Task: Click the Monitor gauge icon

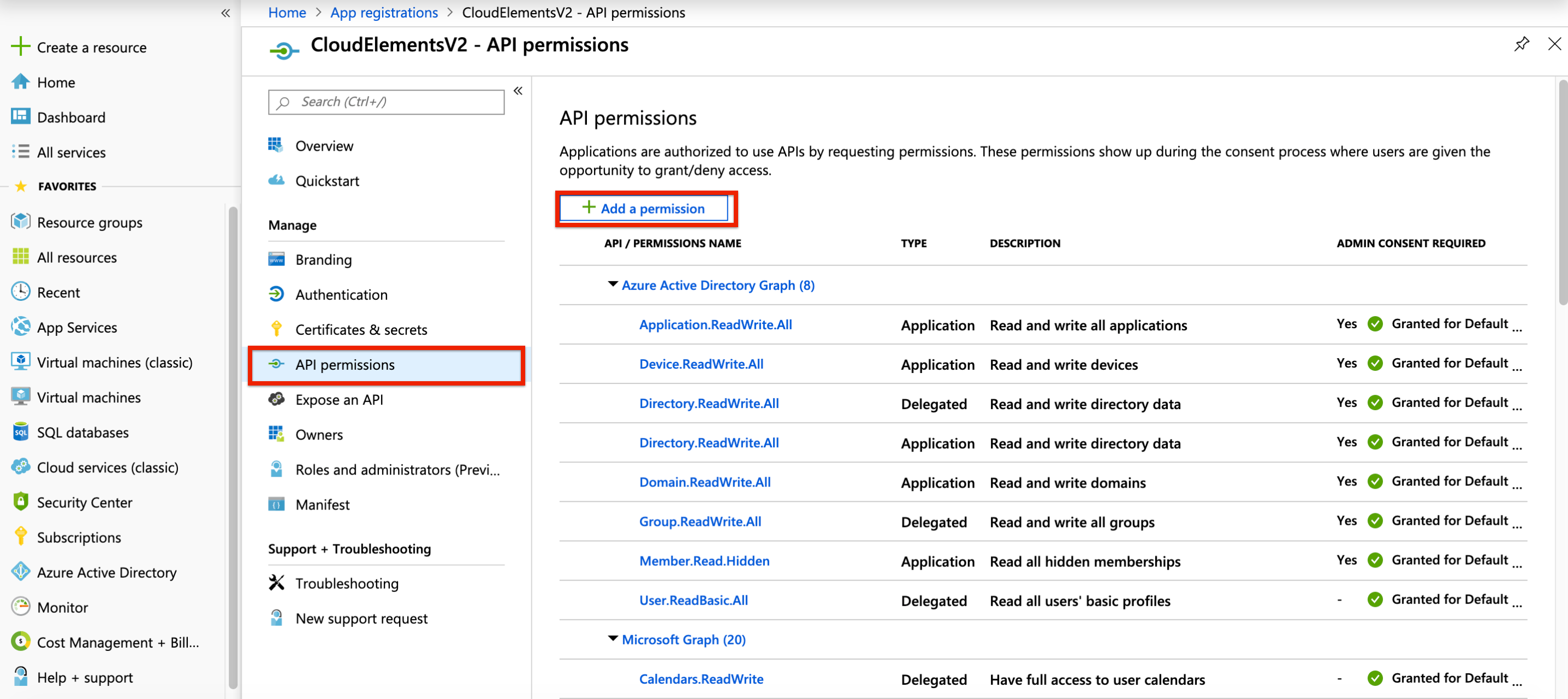Action: point(21,607)
